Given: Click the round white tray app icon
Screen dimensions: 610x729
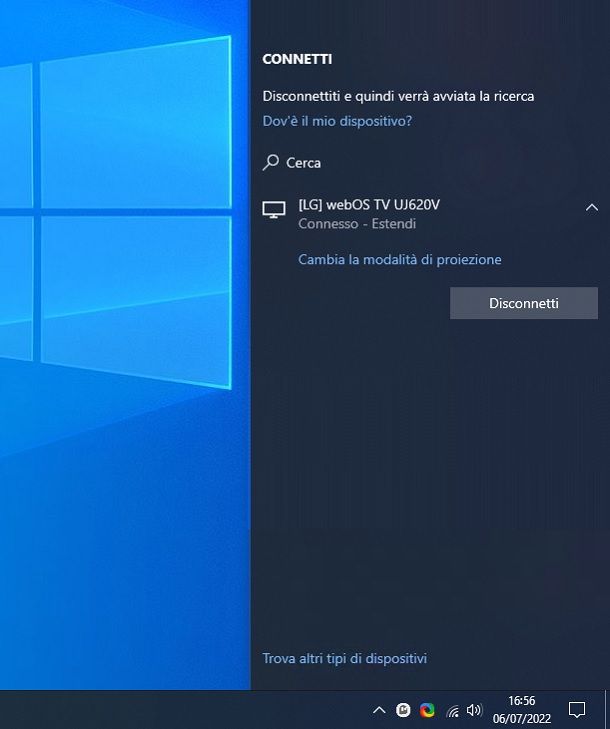Looking at the screenshot, I should (403, 710).
